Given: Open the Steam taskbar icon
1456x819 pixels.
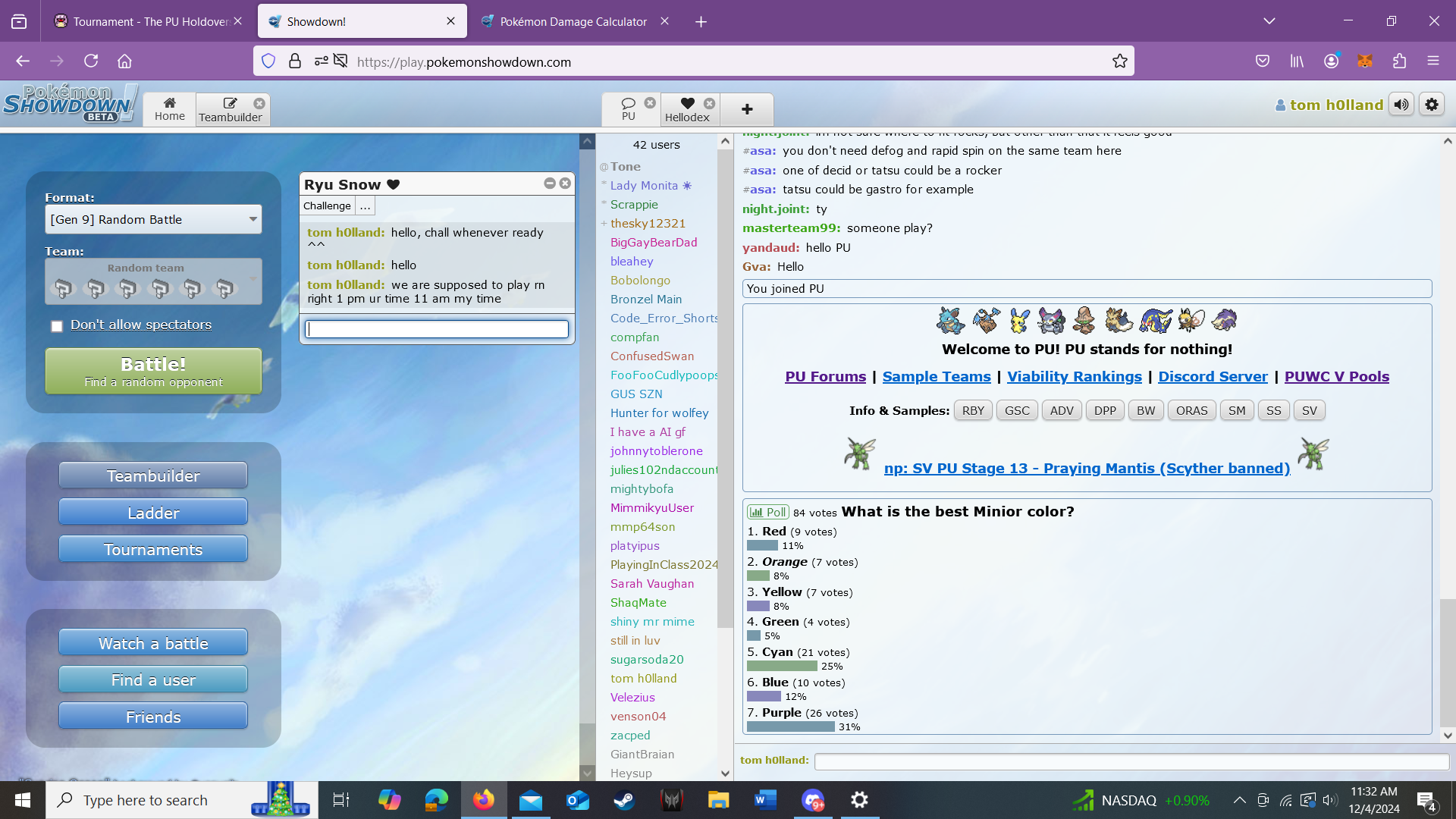Looking at the screenshot, I should coord(624,800).
